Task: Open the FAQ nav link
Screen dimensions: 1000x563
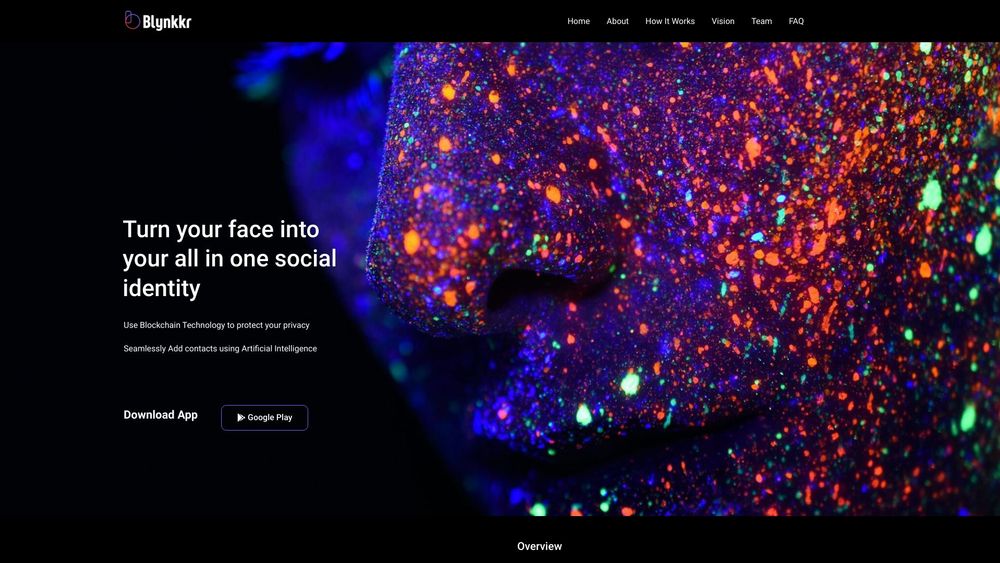Action: pyautogui.click(x=796, y=21)
